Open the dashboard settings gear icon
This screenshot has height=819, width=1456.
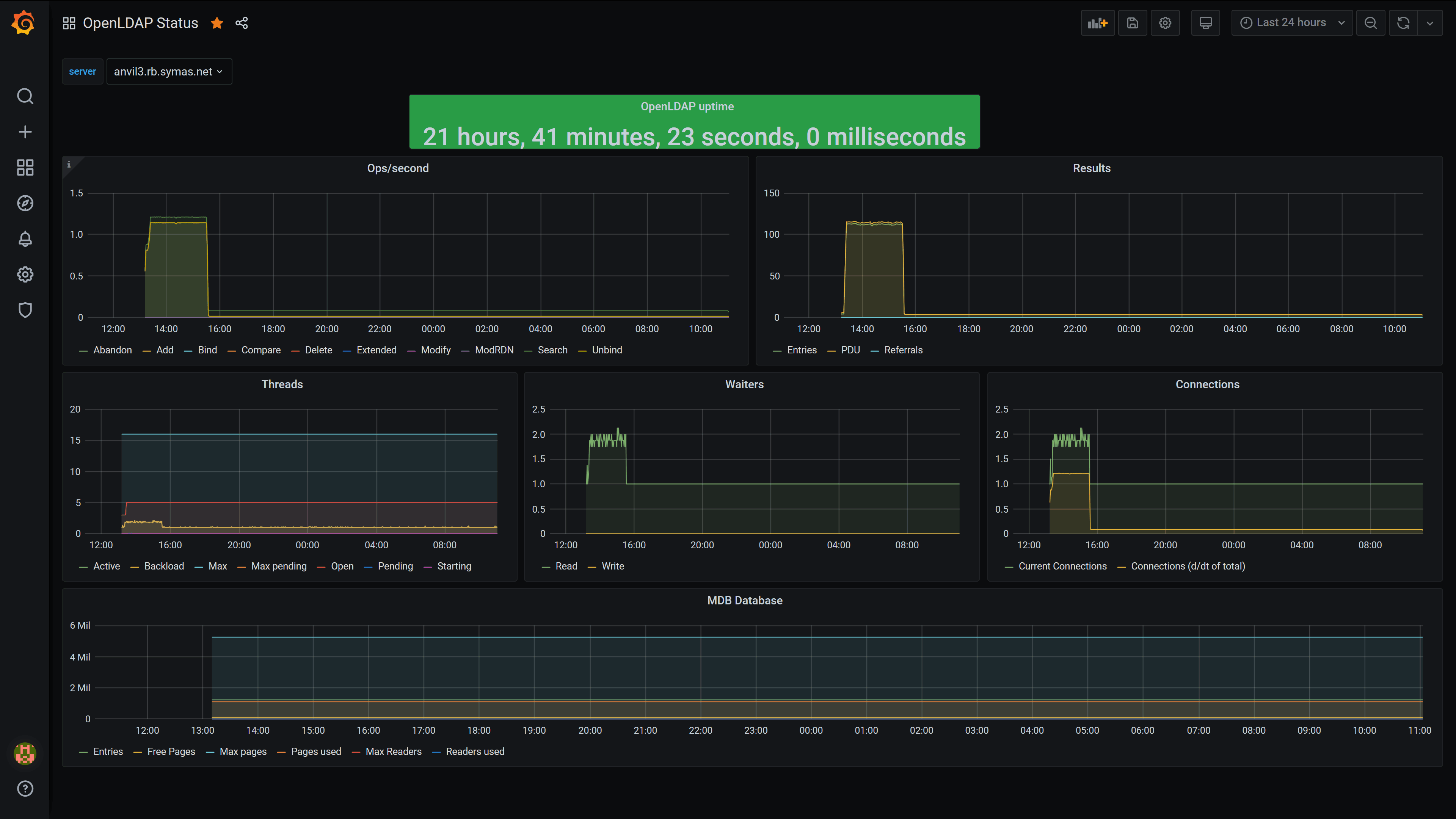1165,23
